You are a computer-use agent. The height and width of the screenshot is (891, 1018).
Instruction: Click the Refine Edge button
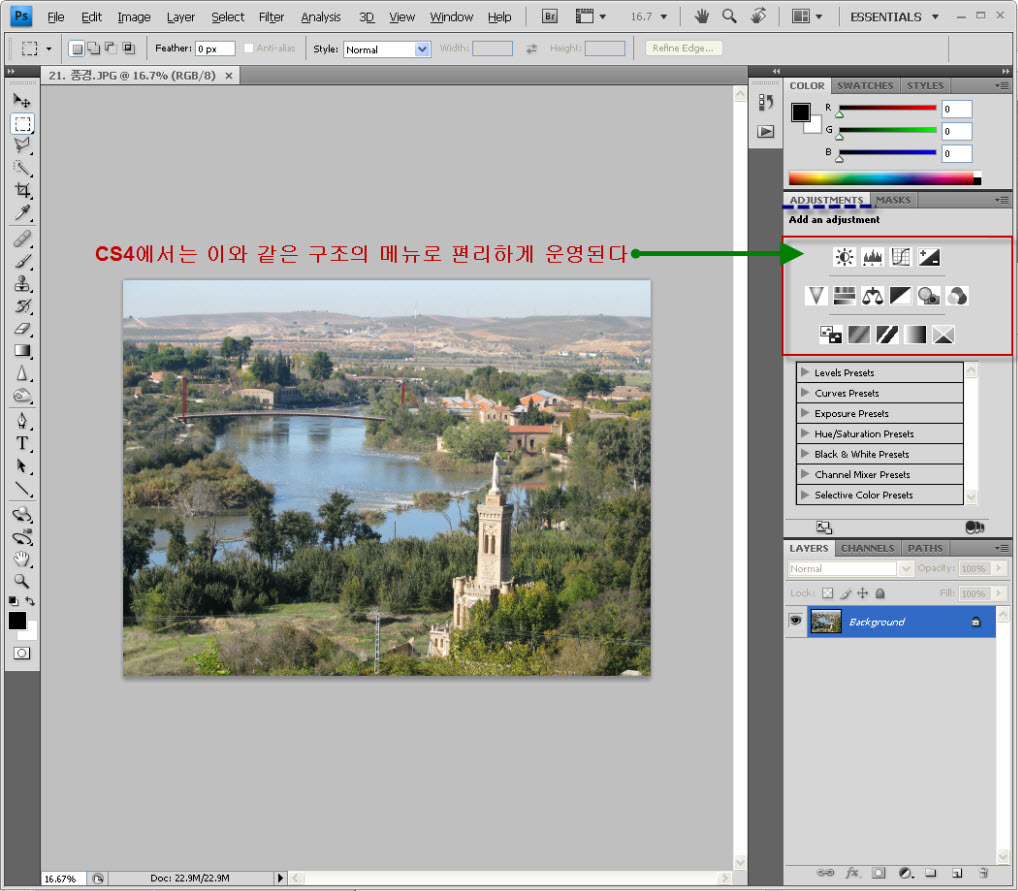[684, 48]
